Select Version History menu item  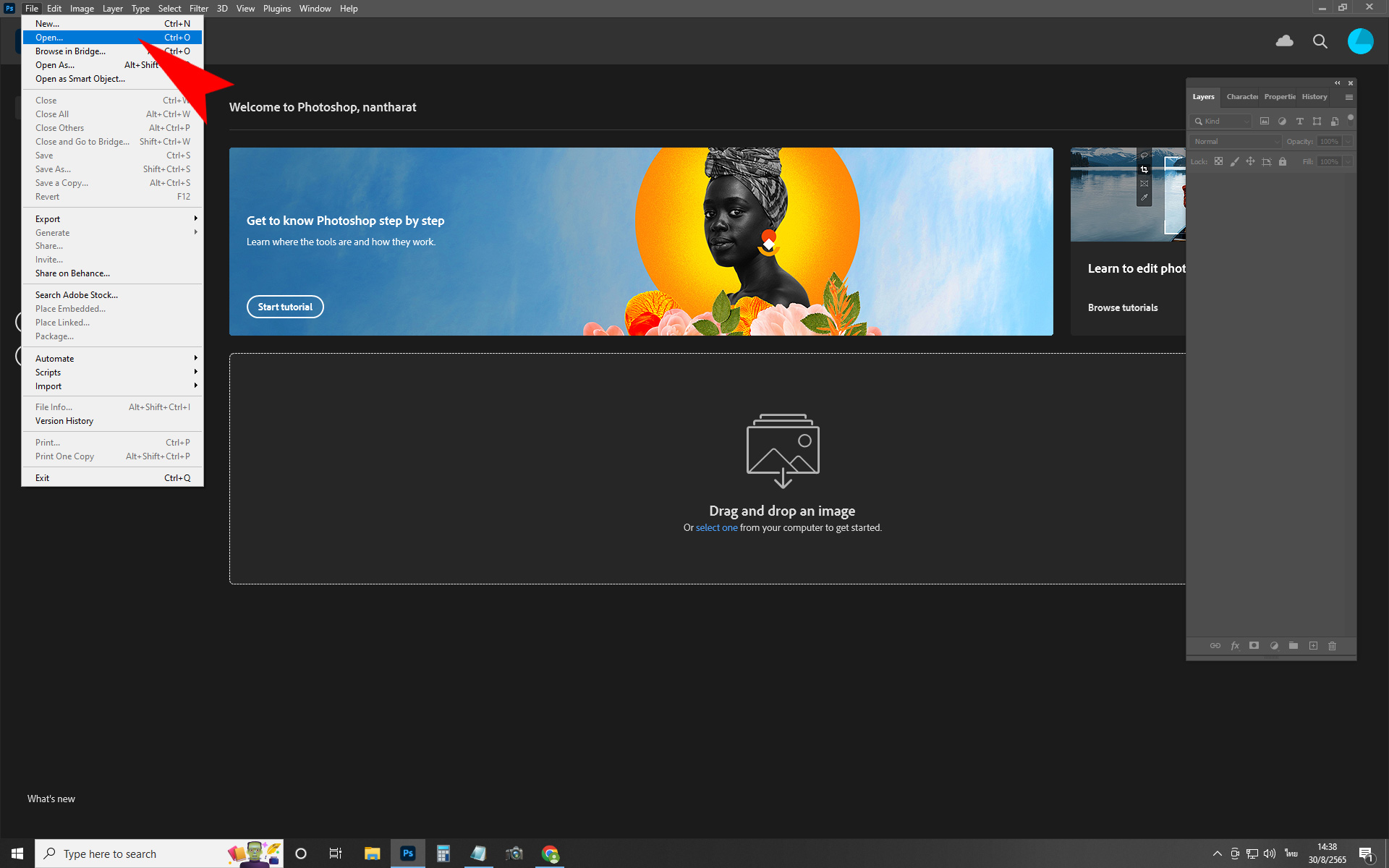click(x=112, y=421)
